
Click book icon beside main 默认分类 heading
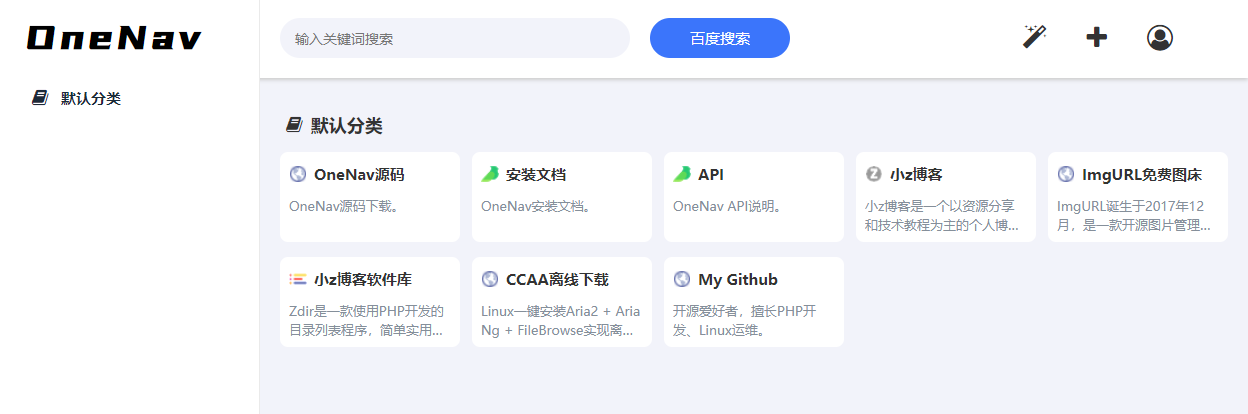point(294,125)
